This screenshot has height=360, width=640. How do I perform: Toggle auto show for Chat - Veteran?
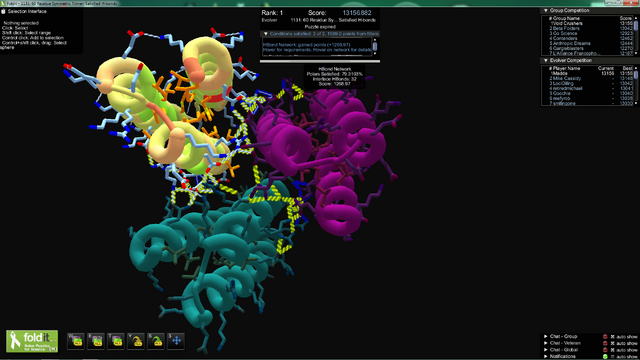[x=612, y=343]
